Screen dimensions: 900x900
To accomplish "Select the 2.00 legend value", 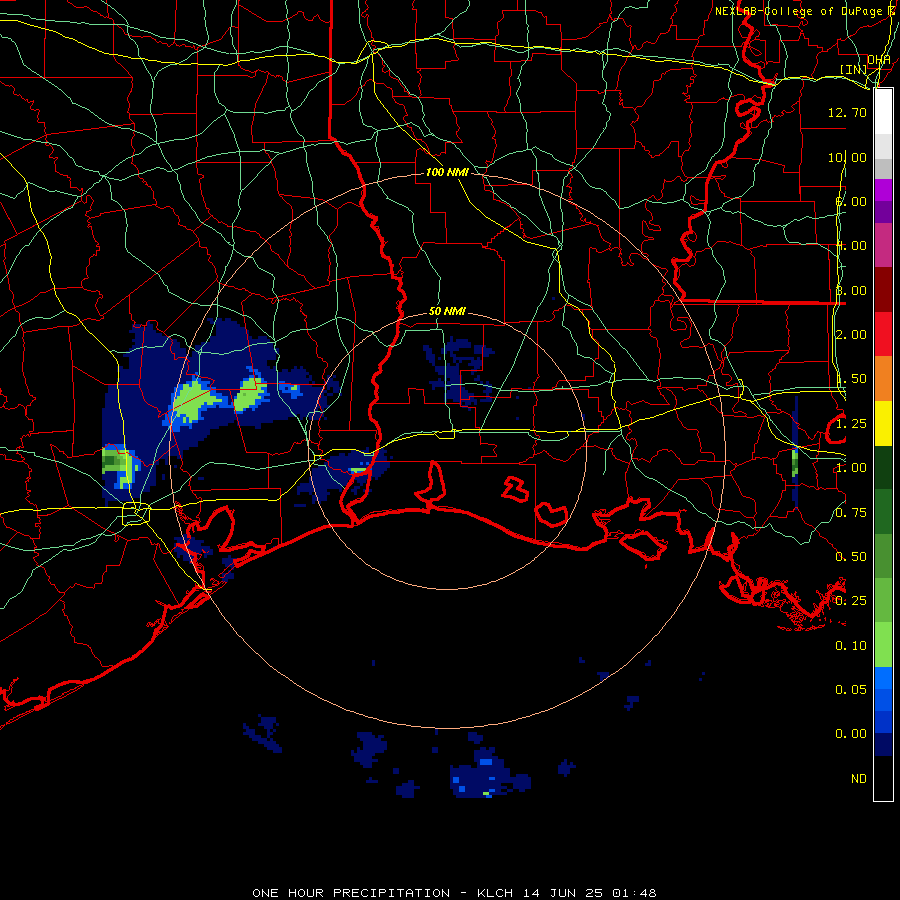I will point(851,335).
